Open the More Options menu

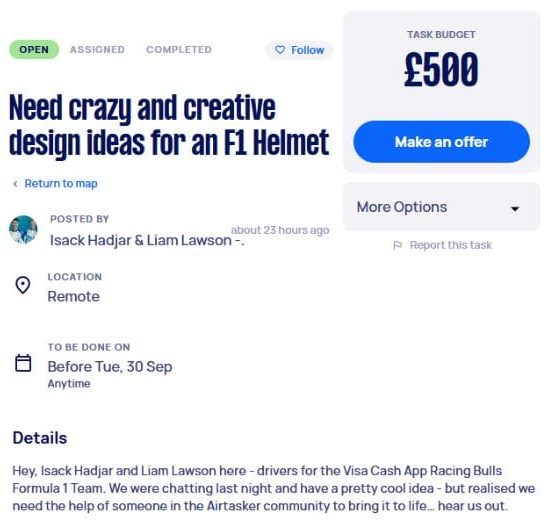click(x=441, y=207)
